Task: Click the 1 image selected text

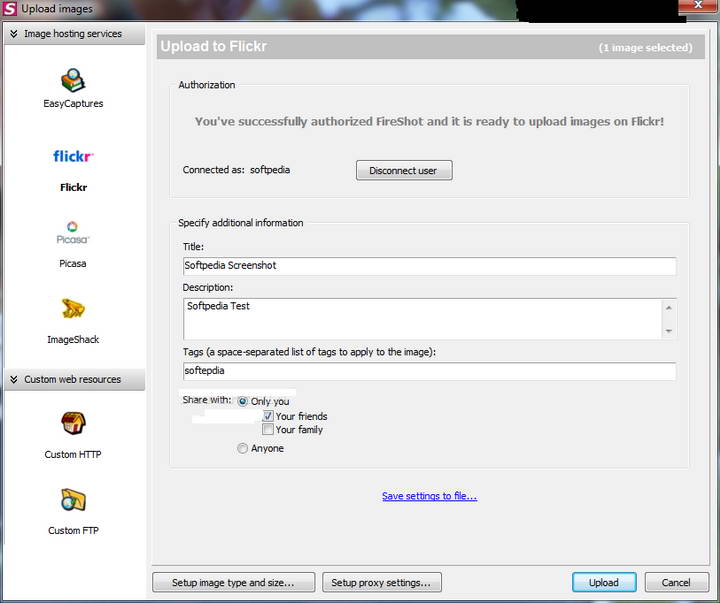Action: pyautogui.click(x=646, y=48)
